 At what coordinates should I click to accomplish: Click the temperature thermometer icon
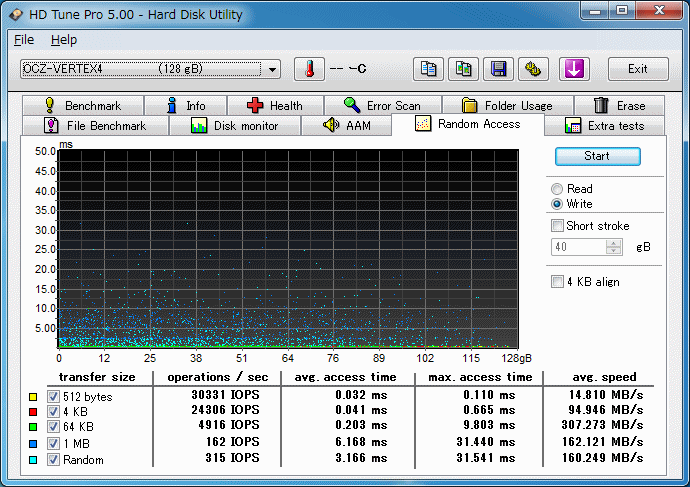[309, 69]
